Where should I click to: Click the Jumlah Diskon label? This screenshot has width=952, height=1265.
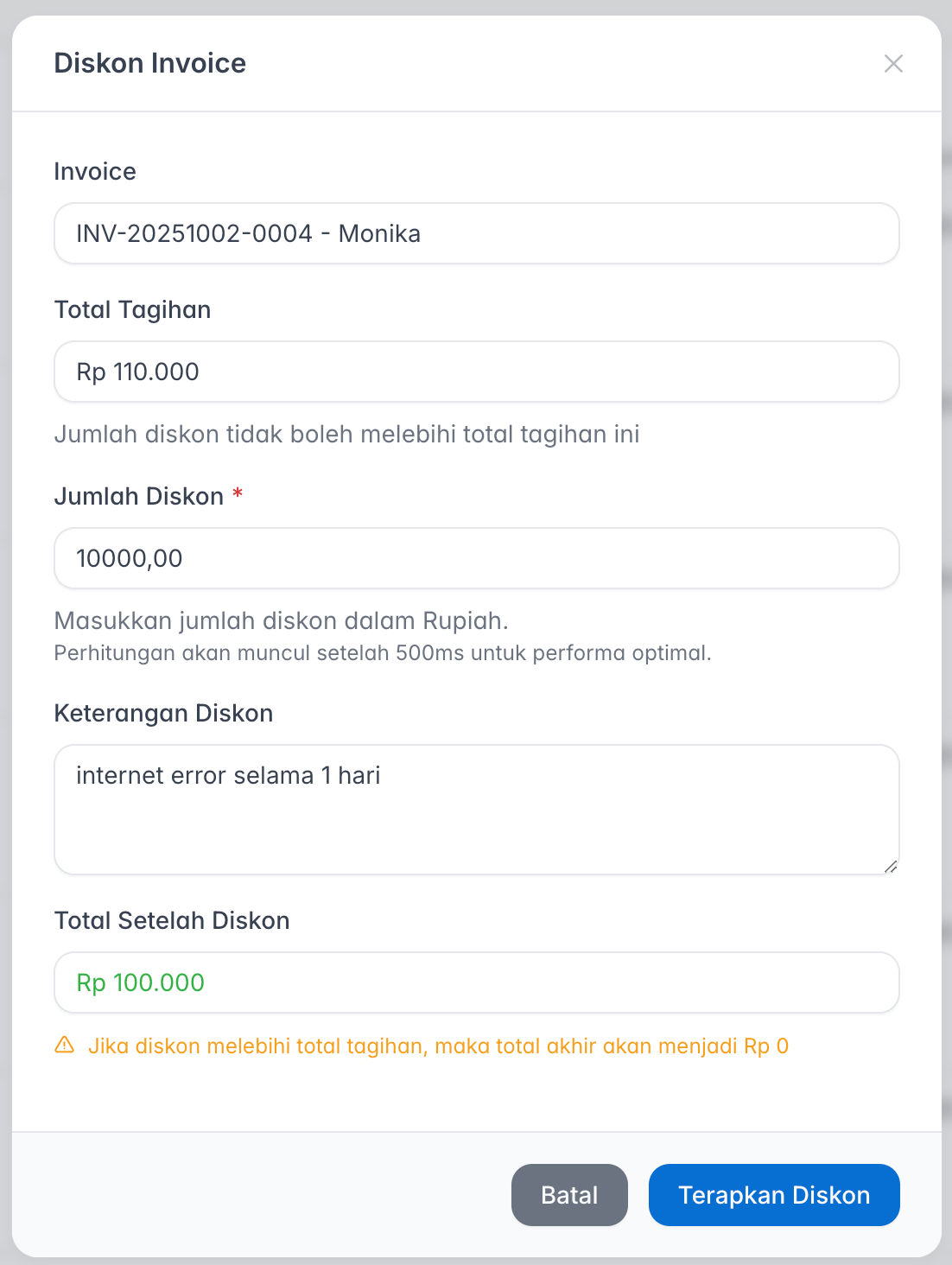(139, 495)
